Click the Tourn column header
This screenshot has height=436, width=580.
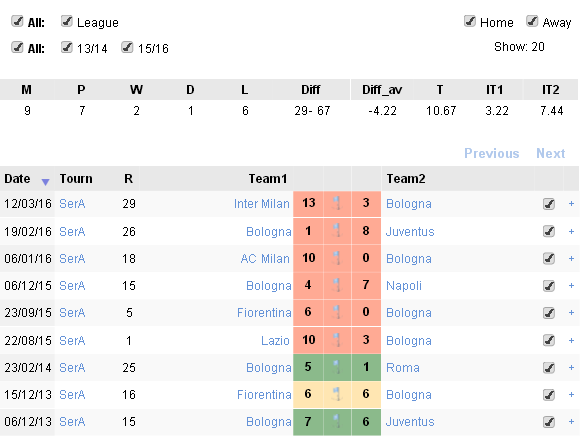pos(76,179)
